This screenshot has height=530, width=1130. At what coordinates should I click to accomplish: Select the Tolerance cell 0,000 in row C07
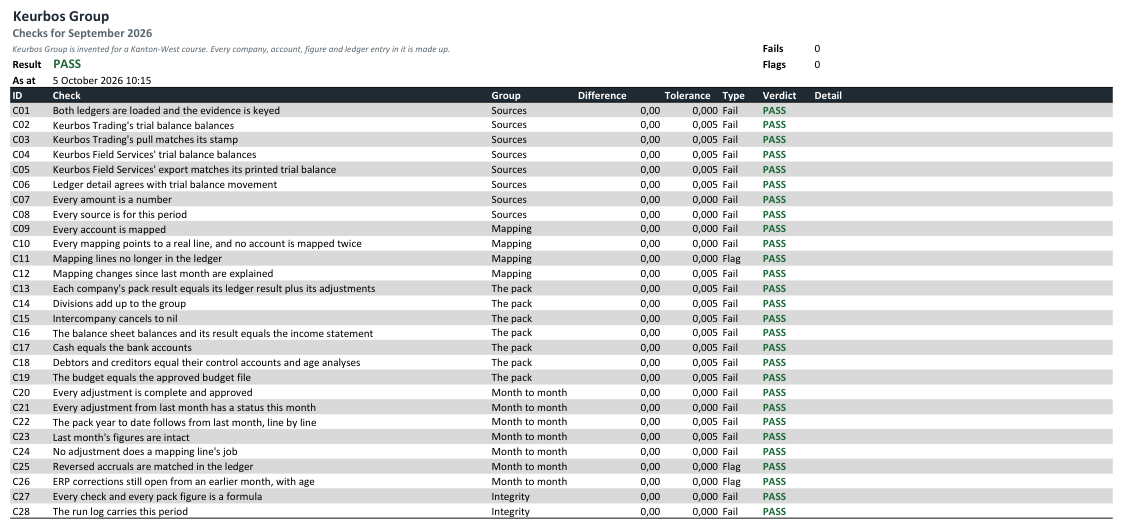[705, 200]
